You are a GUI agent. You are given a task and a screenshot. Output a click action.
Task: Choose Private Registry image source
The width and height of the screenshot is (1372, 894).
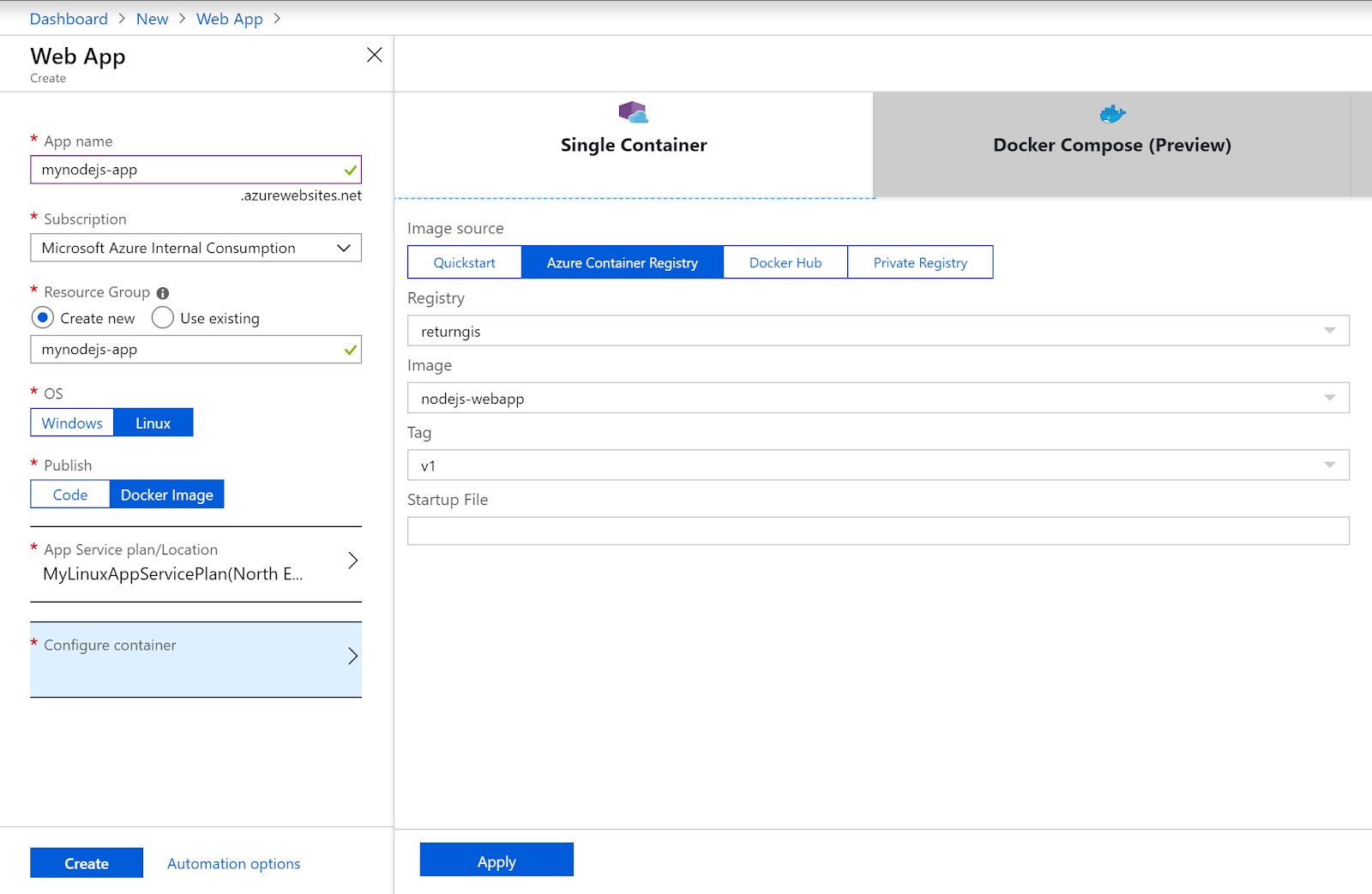click(x=920, y=262)
